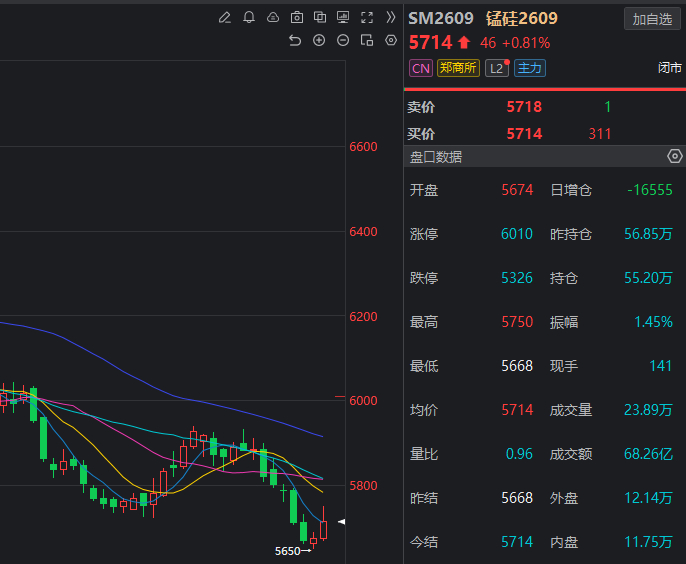This screenshot has height=564, width=686.
Task: Click the cloud save icon
Action: point(273,18)
